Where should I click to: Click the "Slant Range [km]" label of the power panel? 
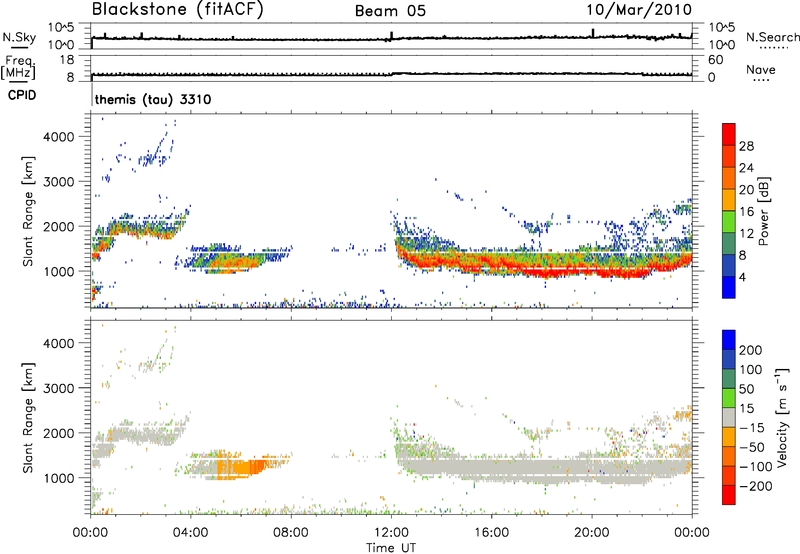click(x=28, y=211)
